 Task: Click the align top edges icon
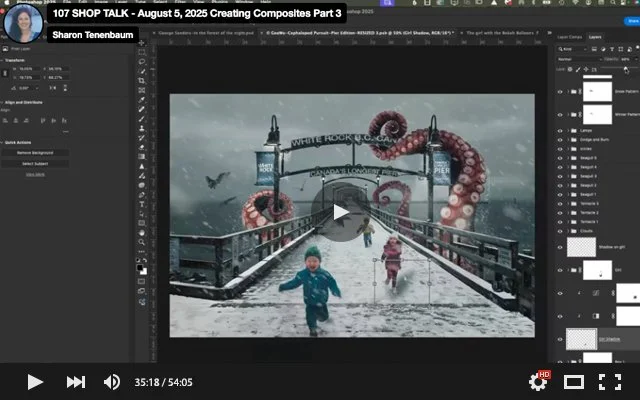43,120
